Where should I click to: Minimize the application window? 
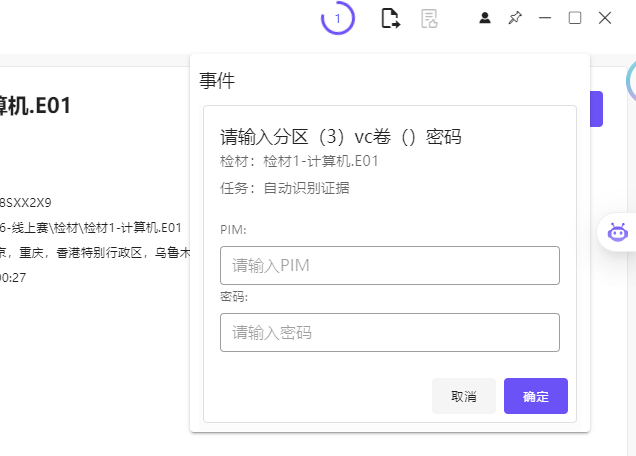(545, 18)
